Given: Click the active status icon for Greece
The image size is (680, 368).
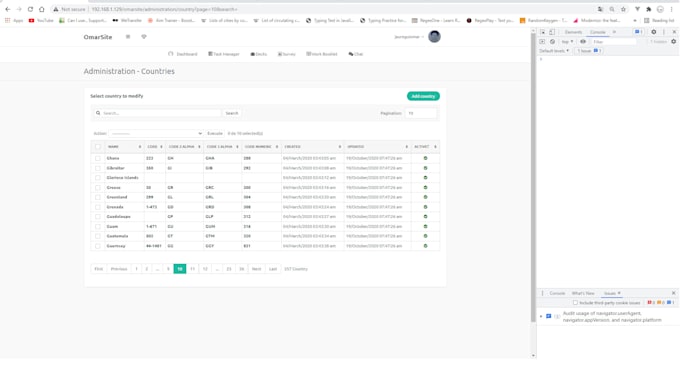Looking at the screenshot, I should [x=425, y=188].
